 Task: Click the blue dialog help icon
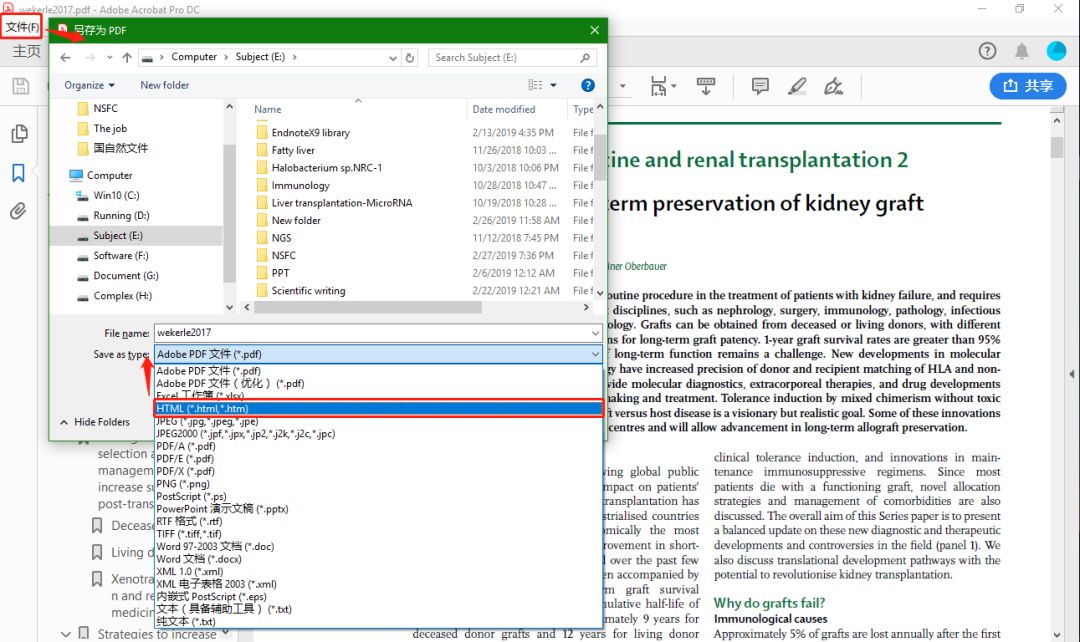(x=588, y=85)
